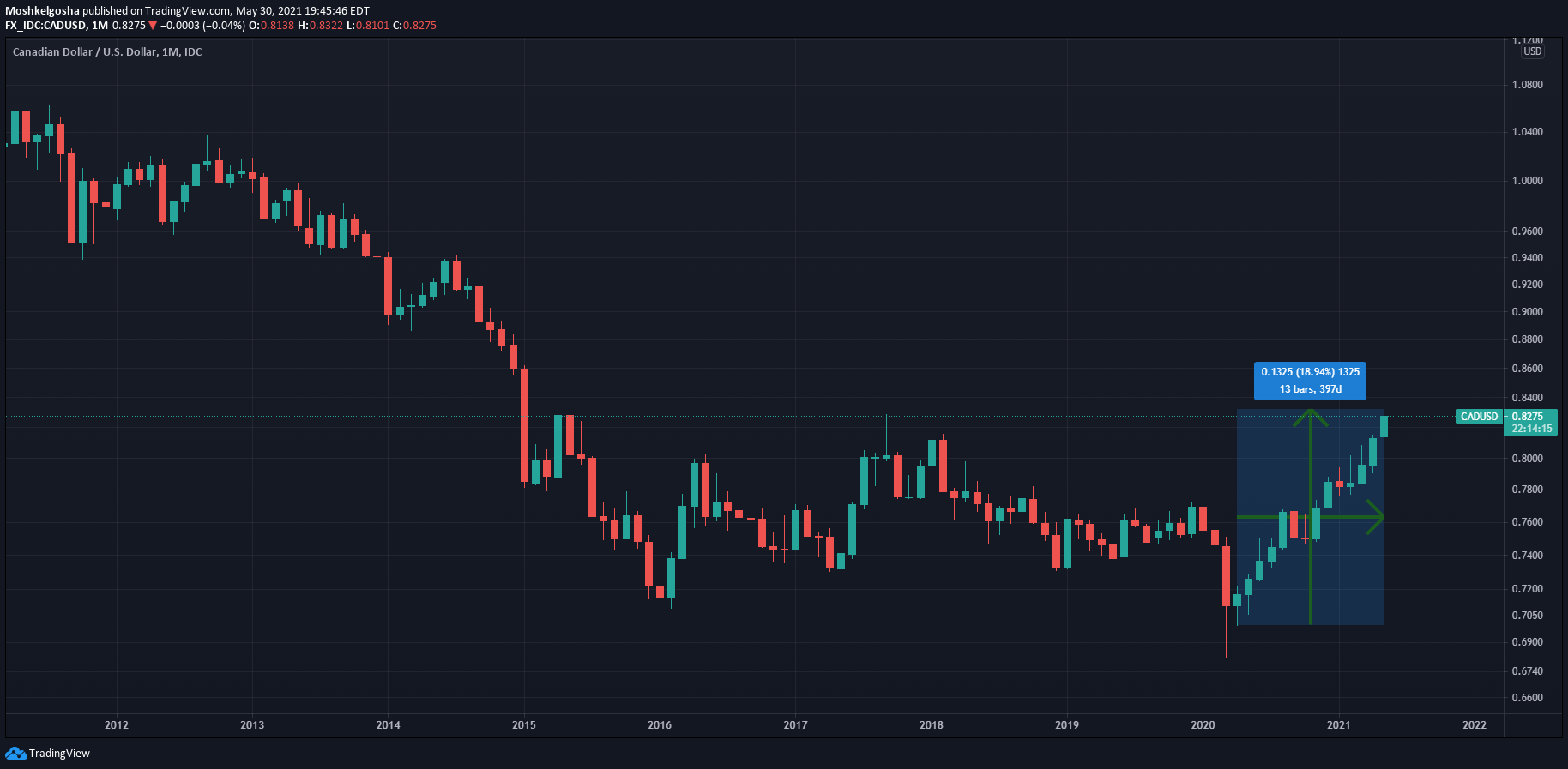The height and width of the screenshot is (769, 1568).
Task: Click the 0.7800 price axis label
Action: pos(1527,490)
